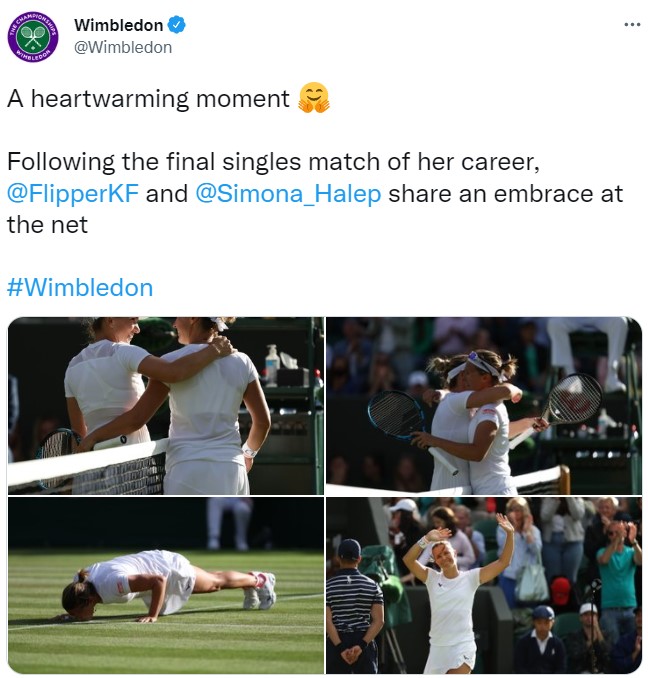
Task: Click the "A heartwarming moment" text
Action: click(x=148, y=98)
